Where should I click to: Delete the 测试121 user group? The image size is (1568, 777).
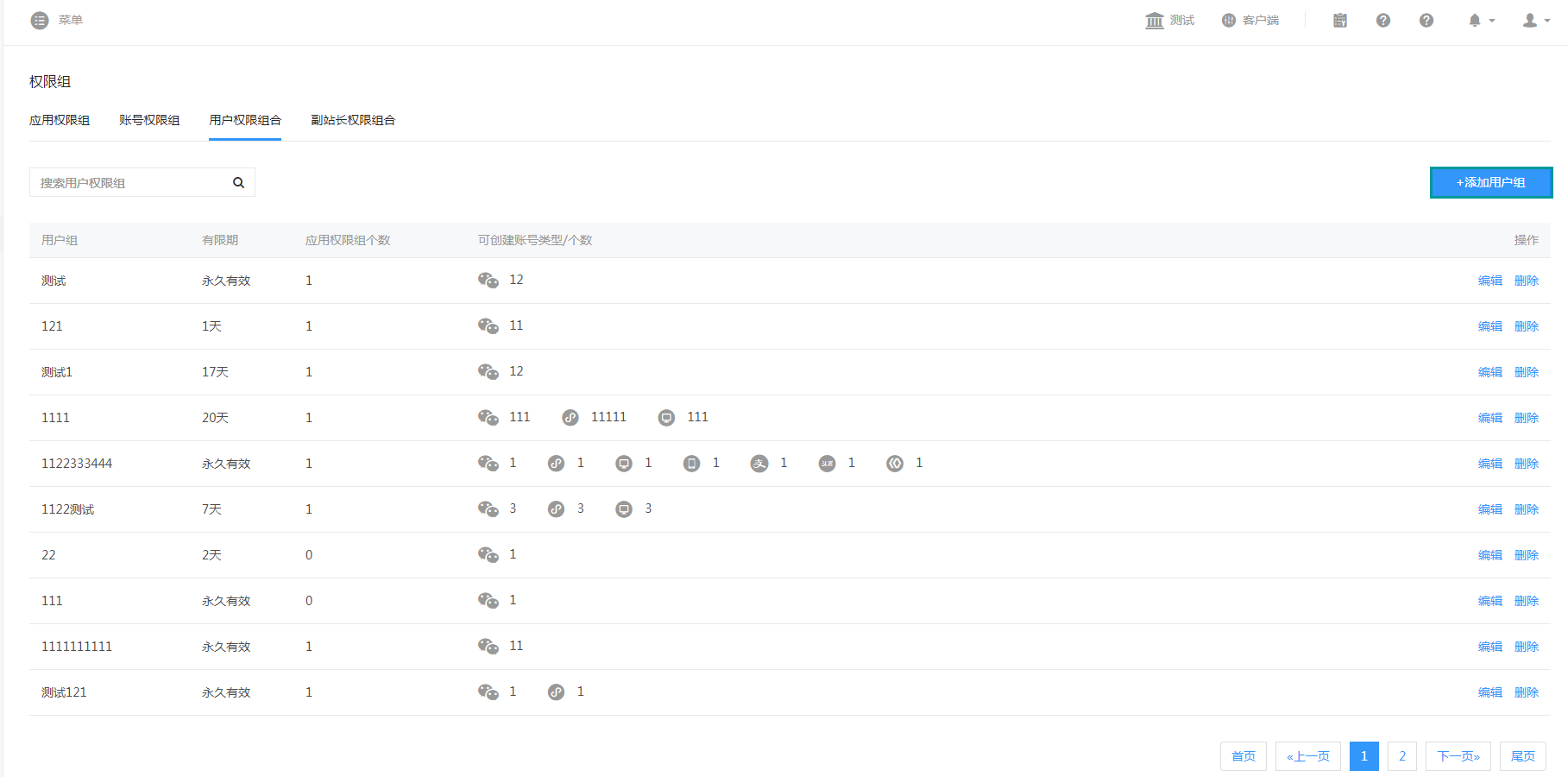pos(1527,692)
